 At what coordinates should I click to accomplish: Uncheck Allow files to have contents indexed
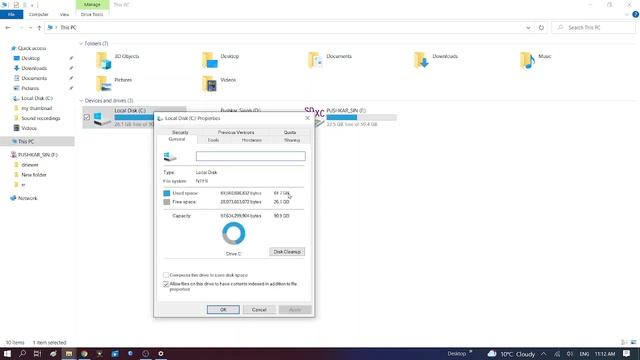click(166, 284)
